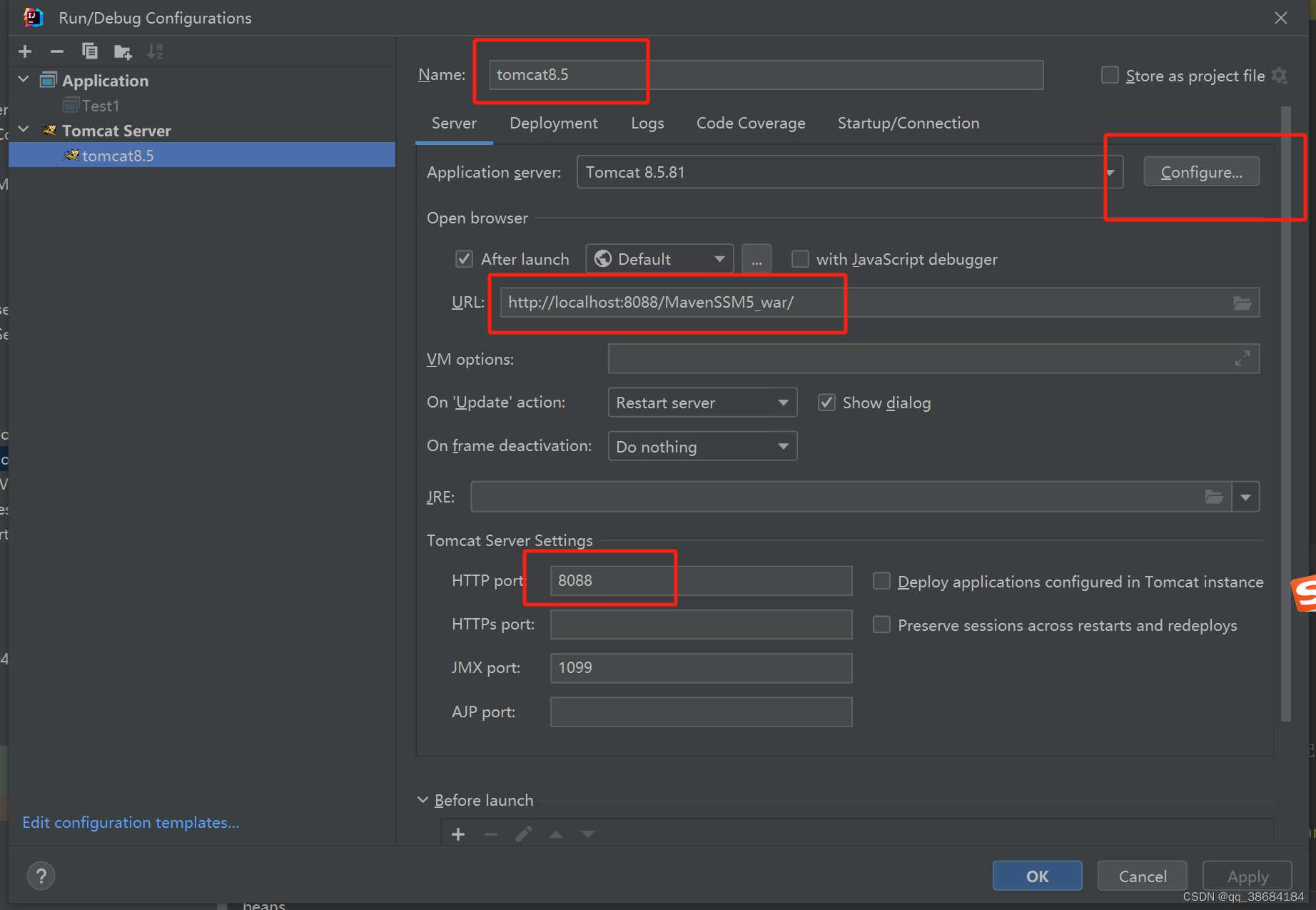
Task: Click the Before launch add task plus
Action: (458, 834)
